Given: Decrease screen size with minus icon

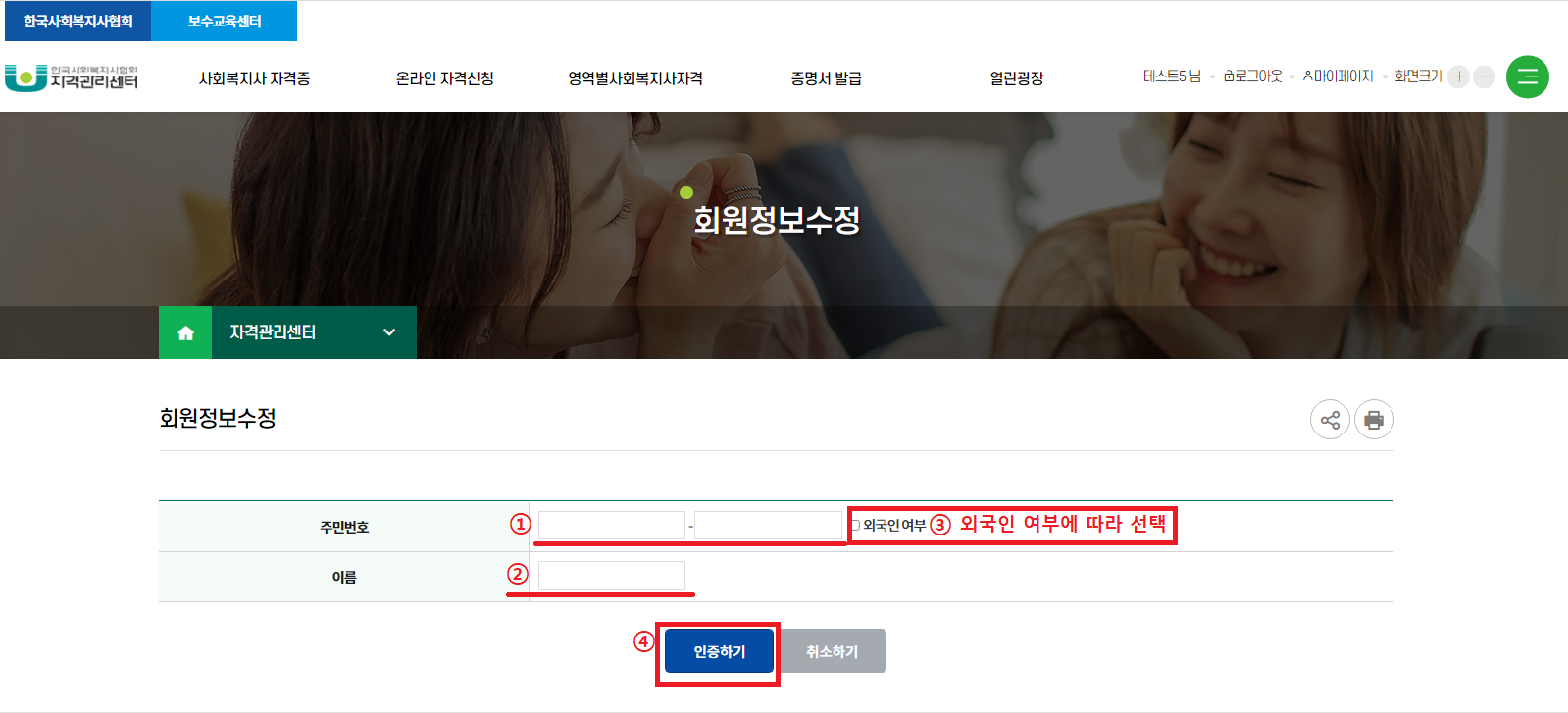Looking at the screenshot, I should point(1485,76).
